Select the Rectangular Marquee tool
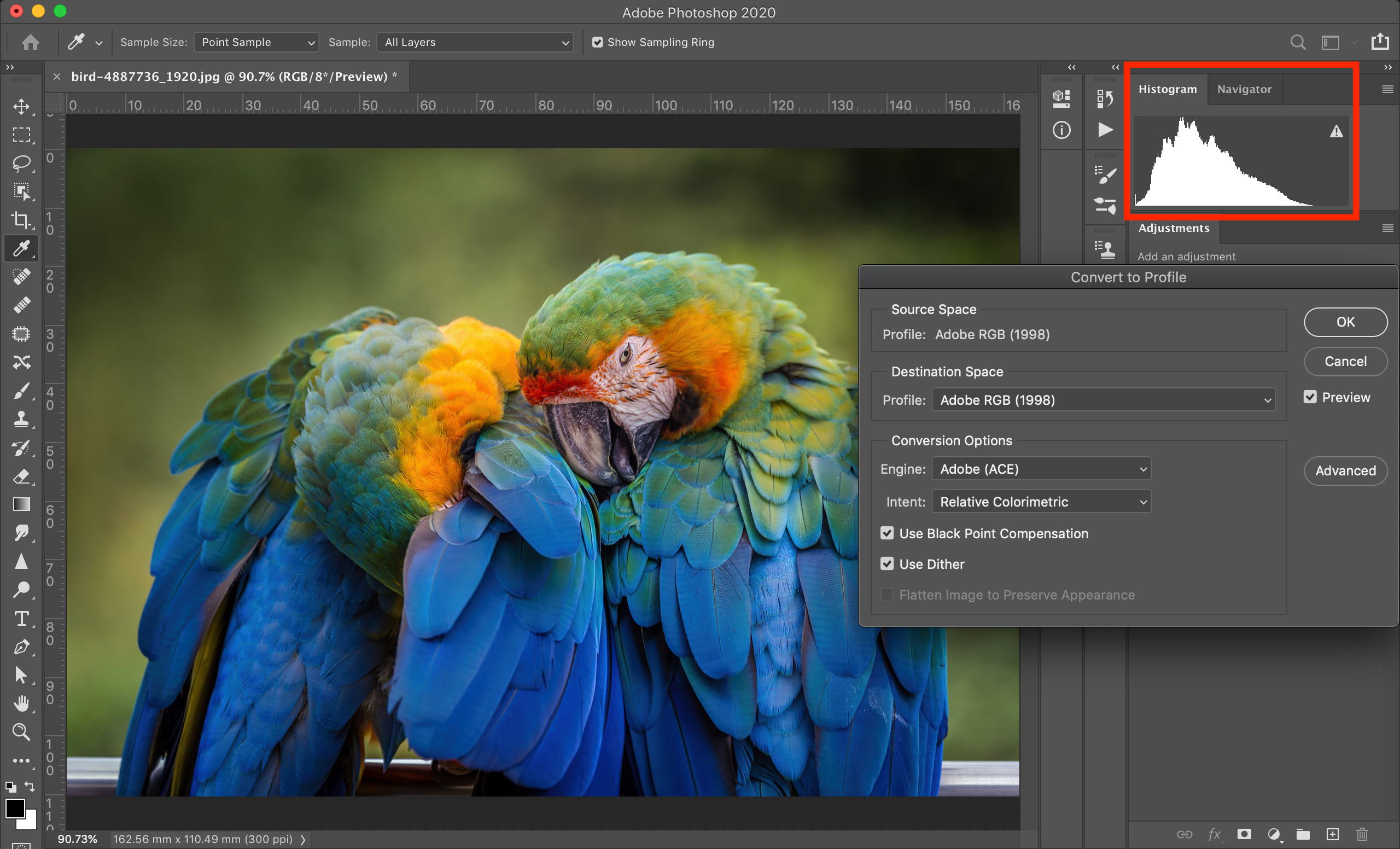The image size is (1400, 849). (x=21, y=135)
